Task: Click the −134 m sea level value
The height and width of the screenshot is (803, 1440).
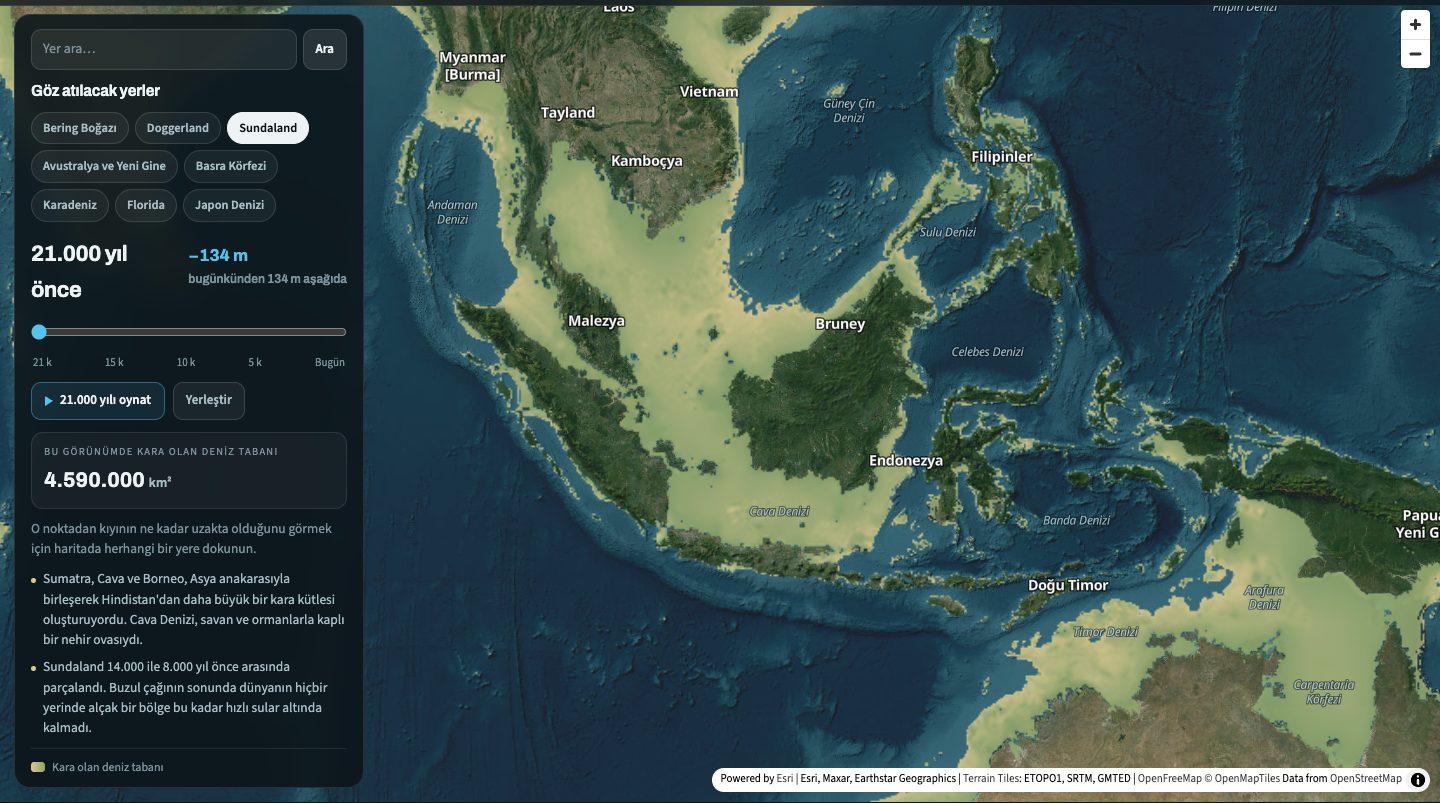Action: (x=218, y=255)
